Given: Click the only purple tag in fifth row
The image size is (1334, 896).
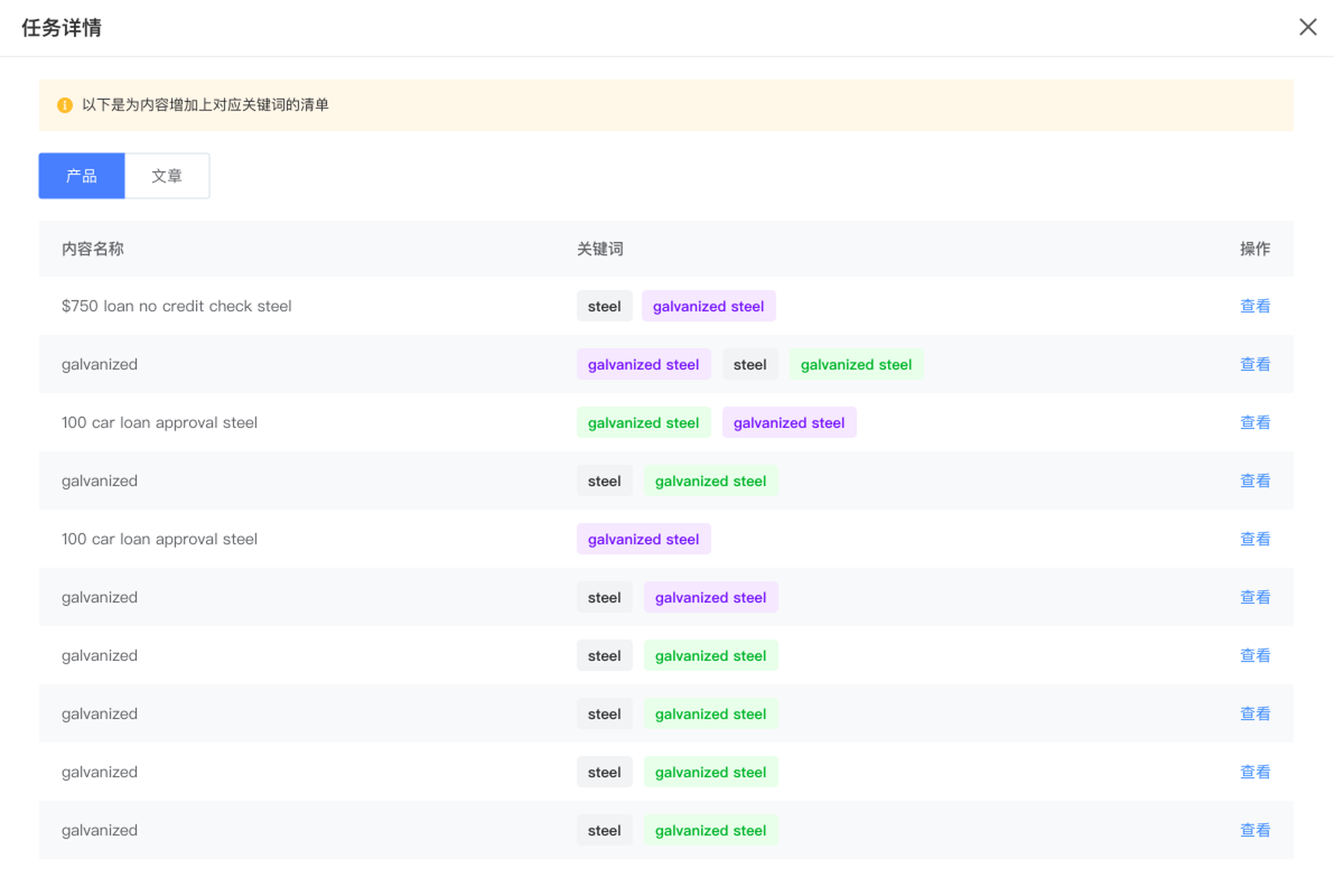Looking at the screenshot, I should [643, 539].
